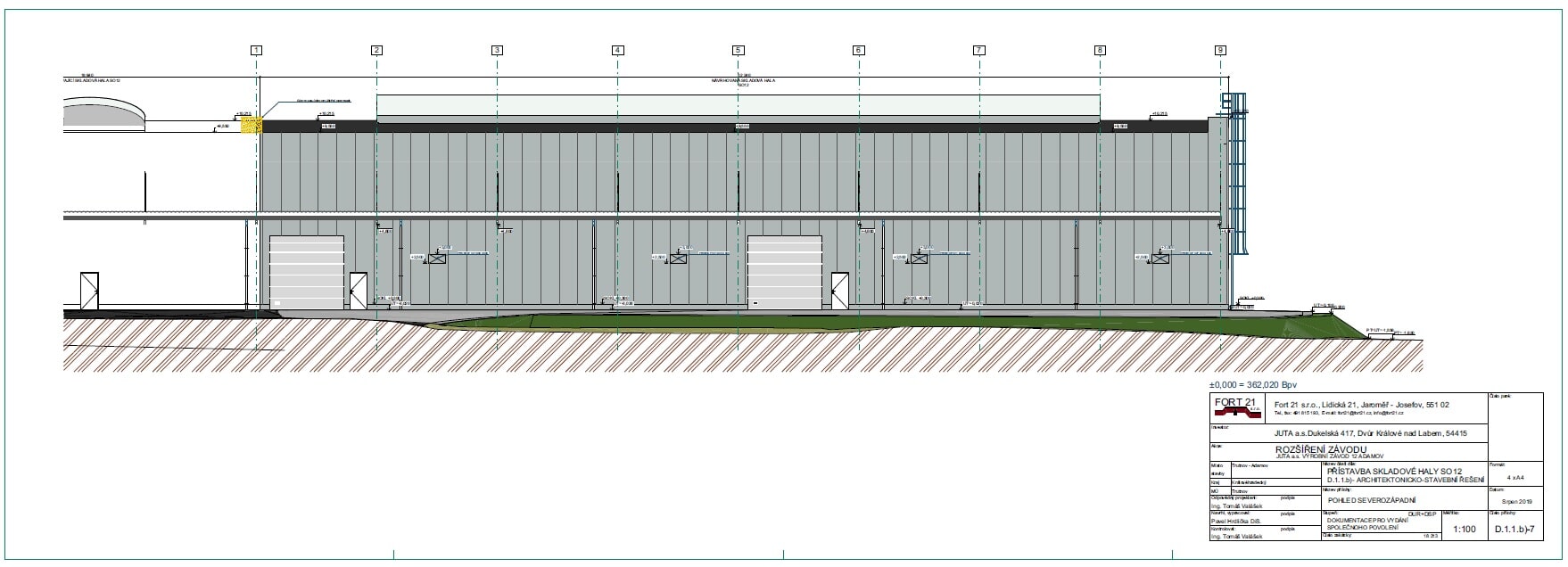This screenshot has width=1568, height=567.
Task: Click the FORT 21 company logo
Action: [1235, 407]
